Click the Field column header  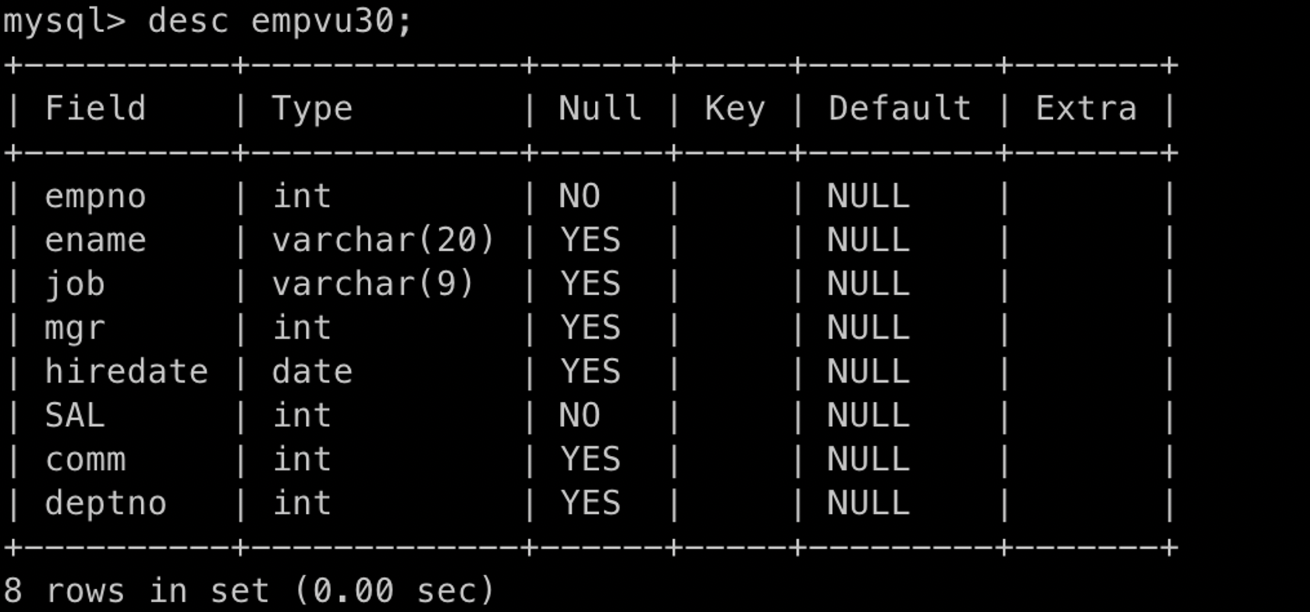point(95,108)
